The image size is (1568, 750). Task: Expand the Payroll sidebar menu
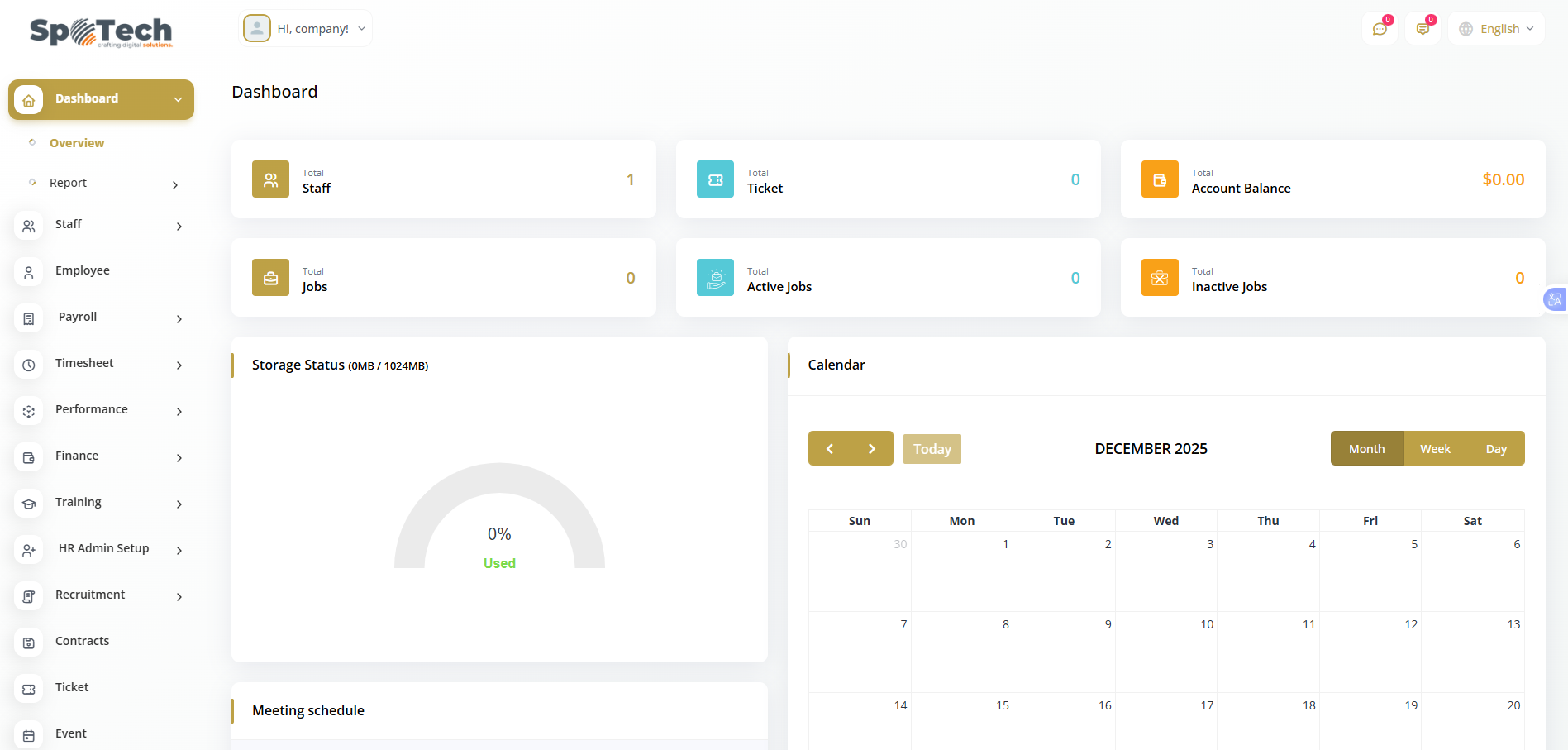point(99,318)
